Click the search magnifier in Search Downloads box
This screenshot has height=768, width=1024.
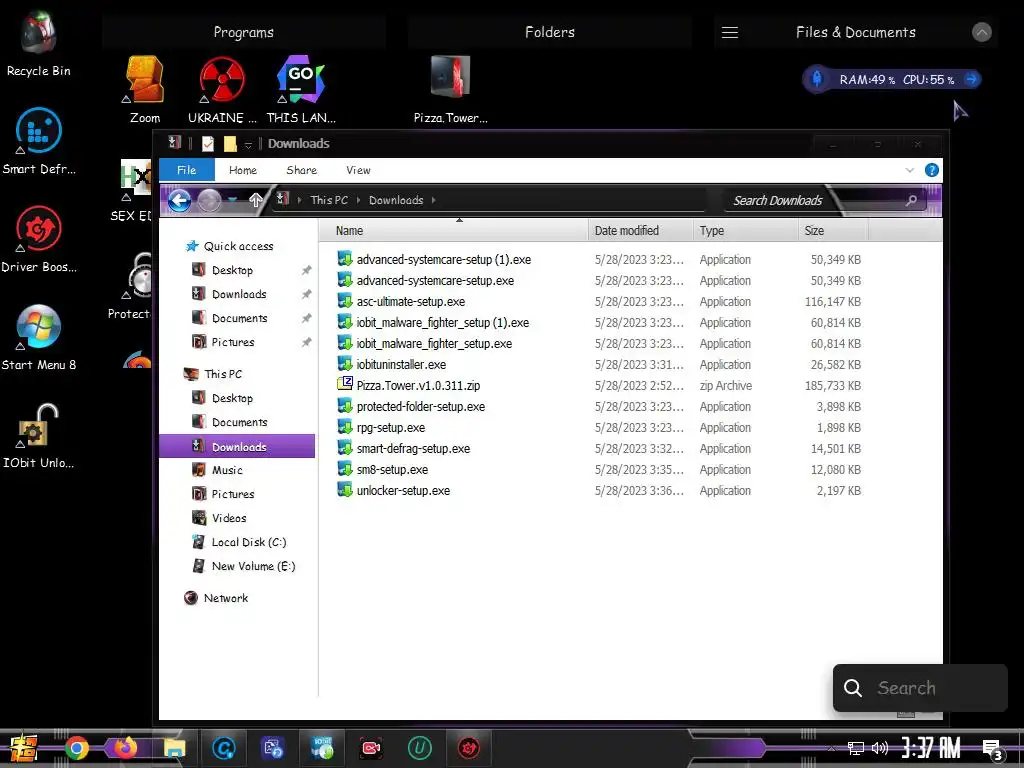point(912,200)
